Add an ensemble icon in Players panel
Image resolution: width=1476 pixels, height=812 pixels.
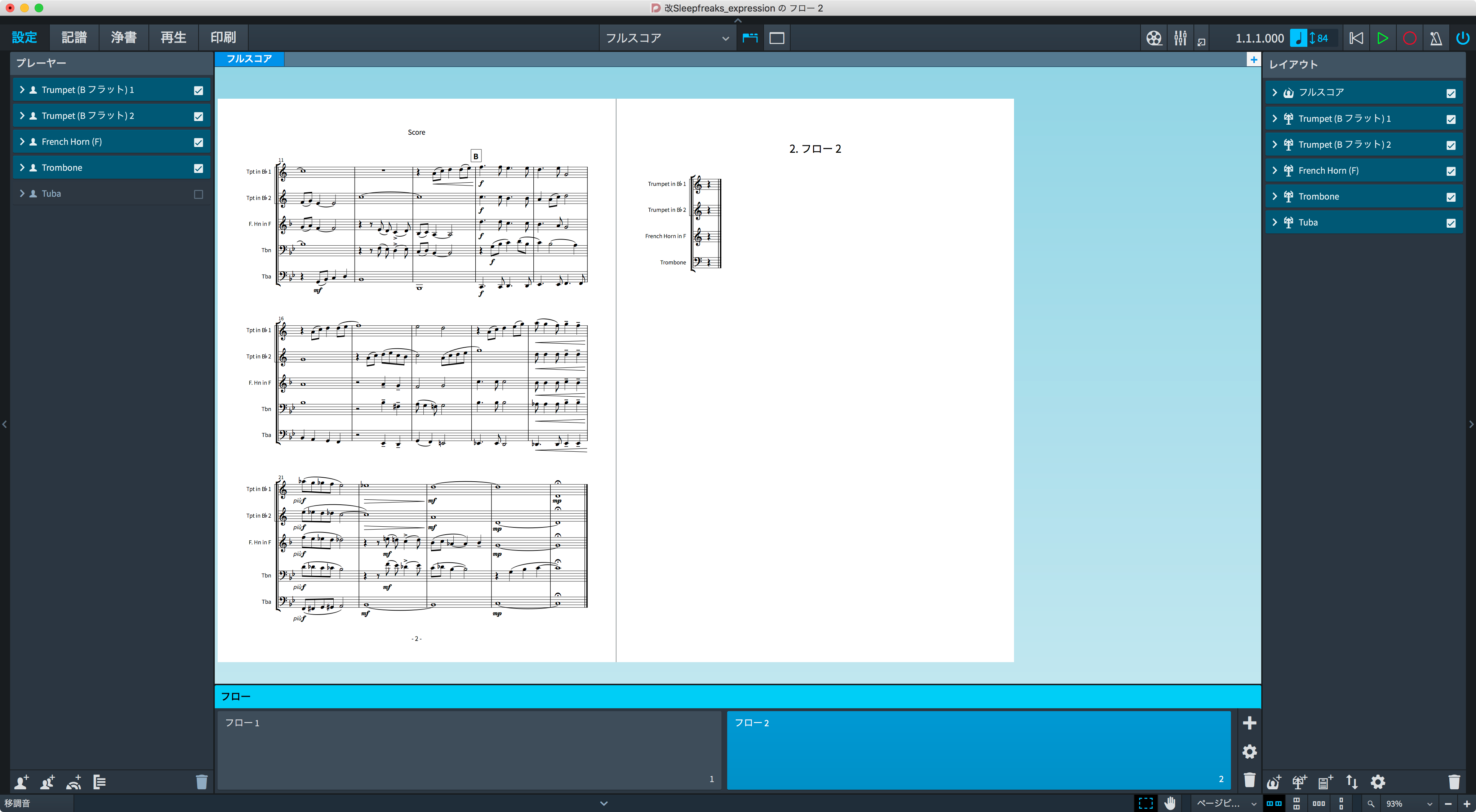tap(74, 782)
